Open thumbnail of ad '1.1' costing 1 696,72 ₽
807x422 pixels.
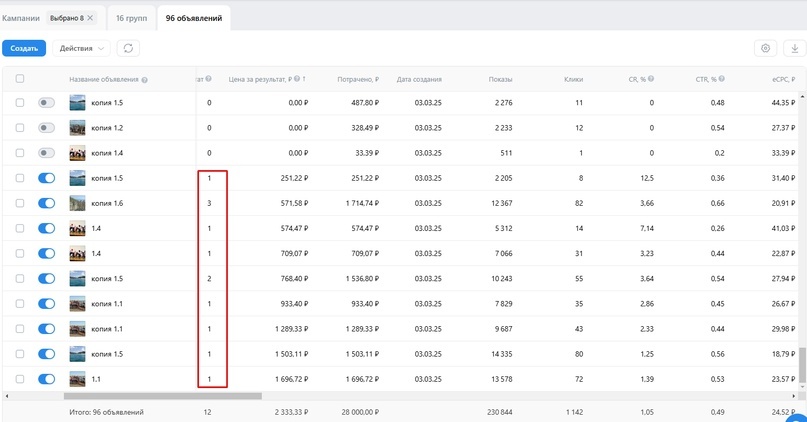pyautogui.click(x=77, y=379)
